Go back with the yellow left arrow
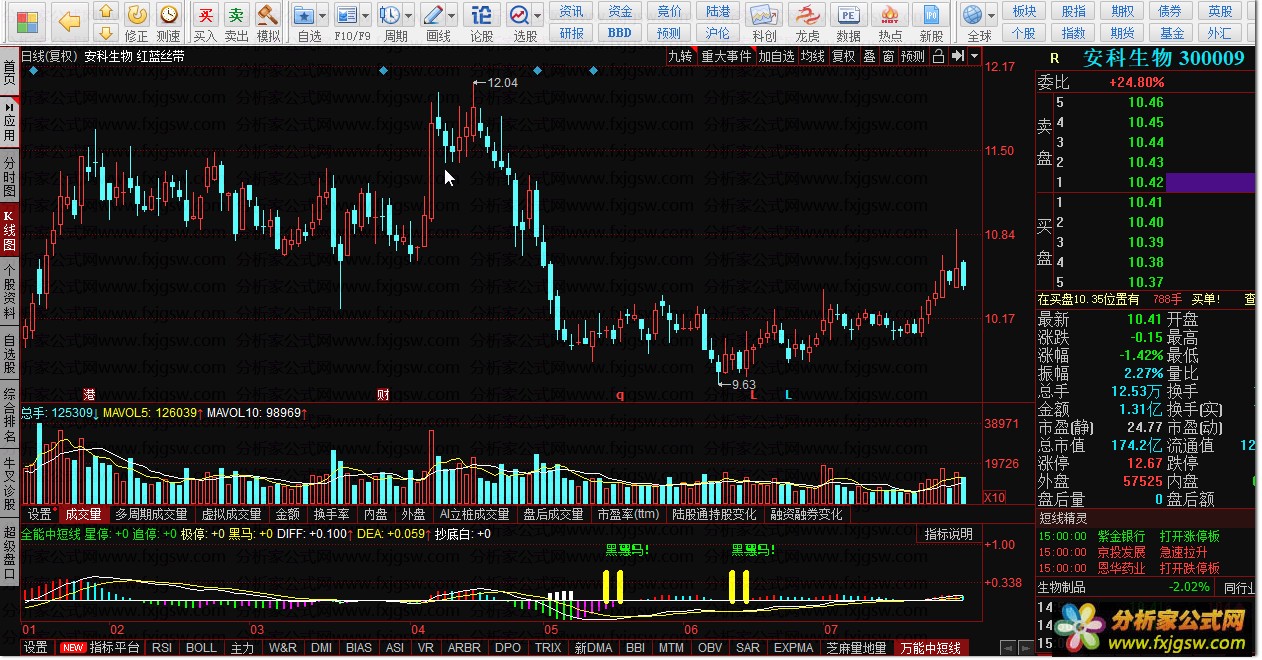The image size is (1262, 660). click(68, 21)
